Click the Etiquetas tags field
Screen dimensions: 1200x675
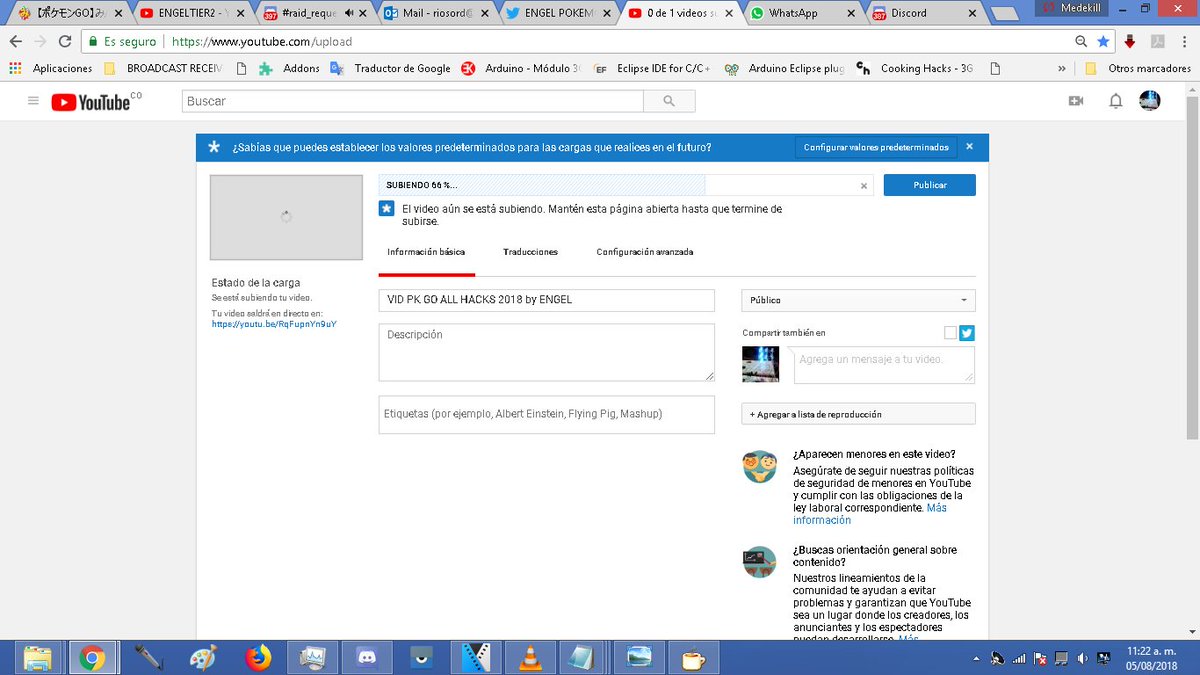pyautogui.click(x=546, y=414)
